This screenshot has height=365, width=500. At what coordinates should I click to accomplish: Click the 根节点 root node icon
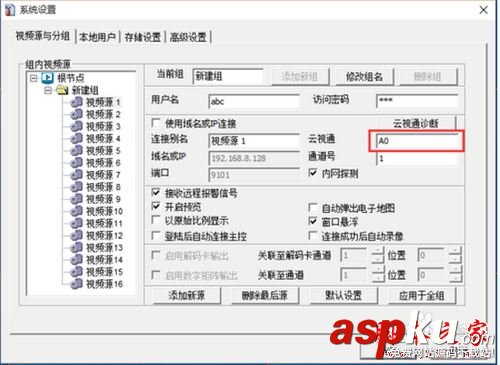pyautogui.click(x=47, y=78)
